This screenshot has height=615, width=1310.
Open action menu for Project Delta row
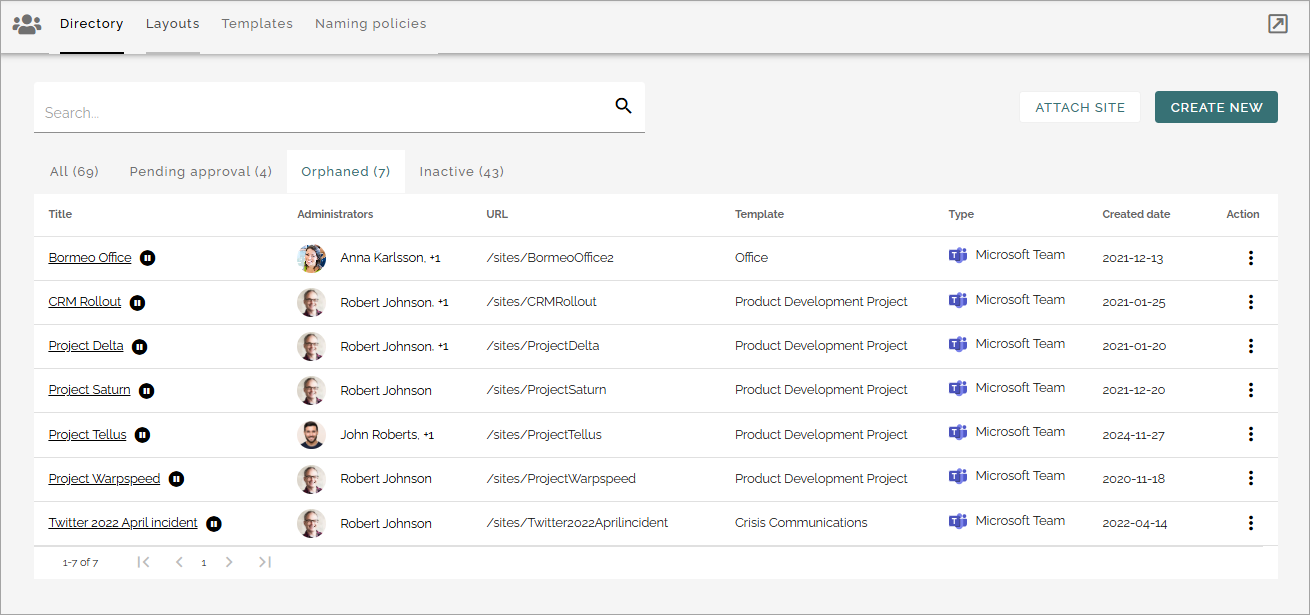(x=1250, y=346)
